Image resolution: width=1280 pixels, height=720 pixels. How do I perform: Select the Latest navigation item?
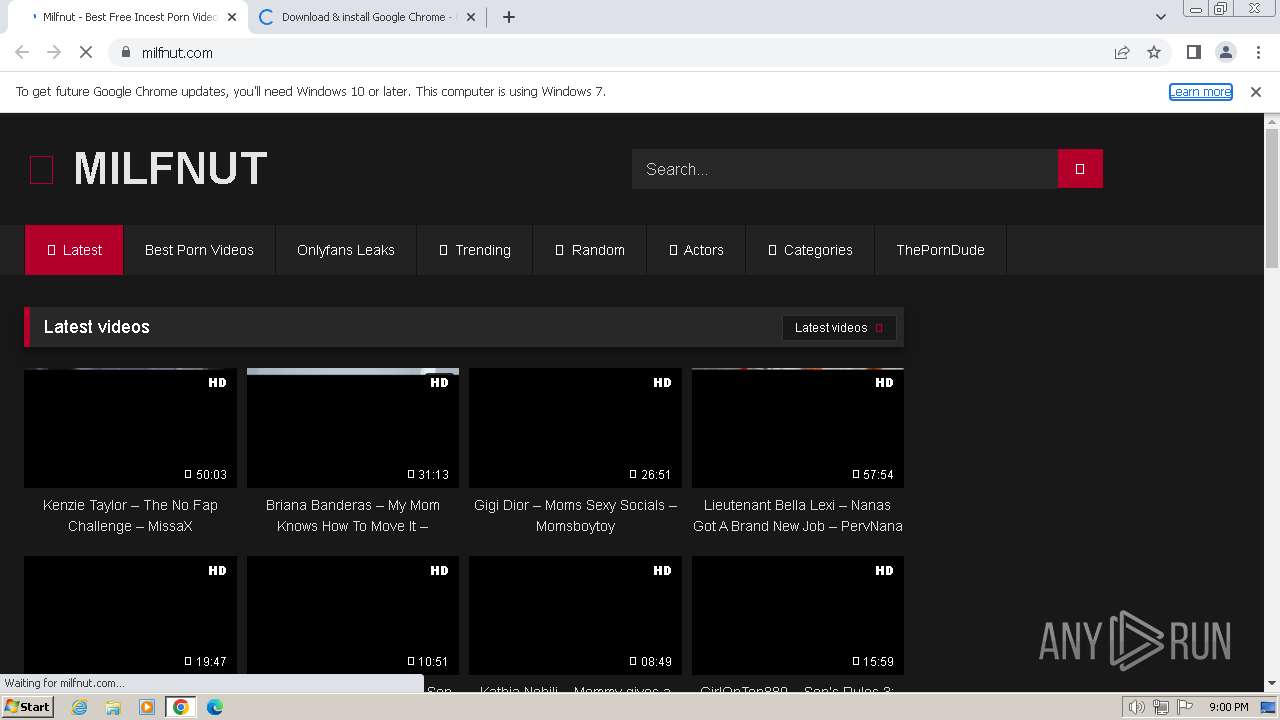point(74,250)
